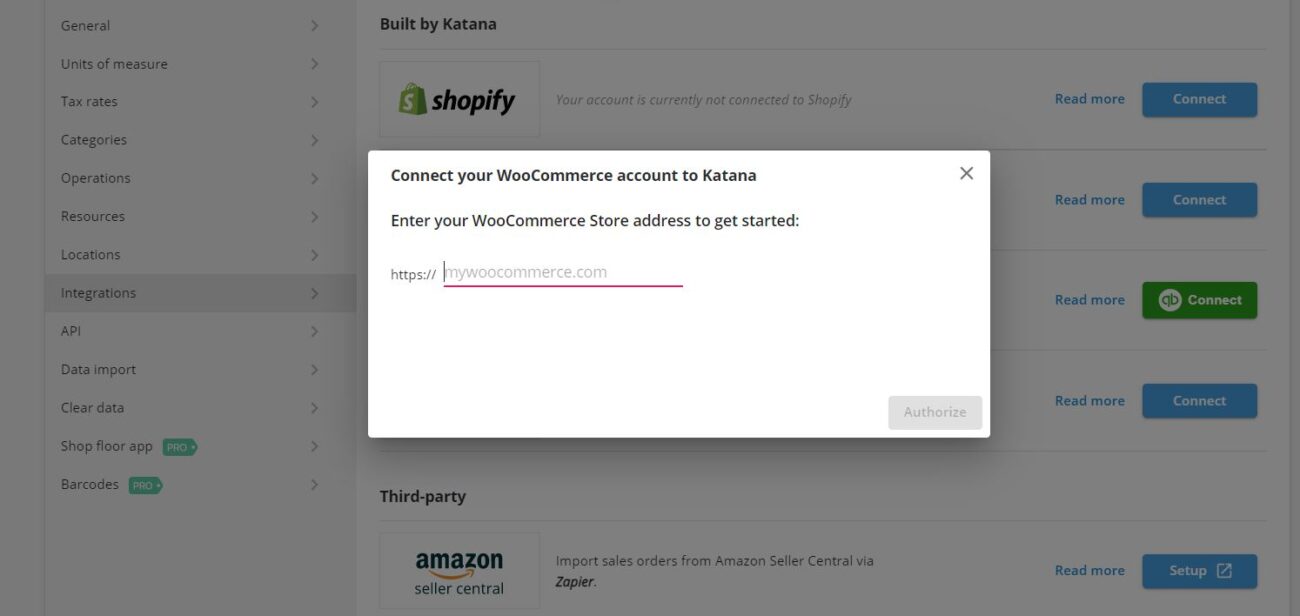
Task: Click the disabled Authorize button
Action: coord(934,411)
